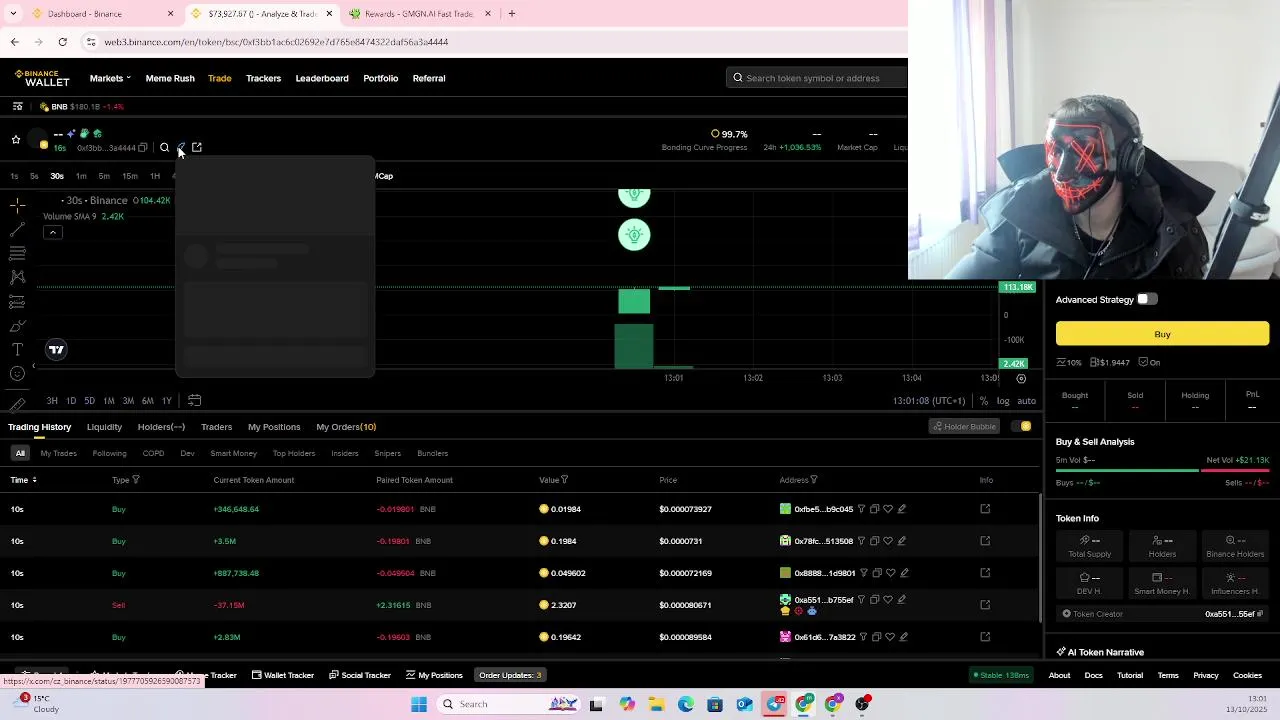Go to the Leaderboard page
1280x720 pixels.
(x=322, y=78)
